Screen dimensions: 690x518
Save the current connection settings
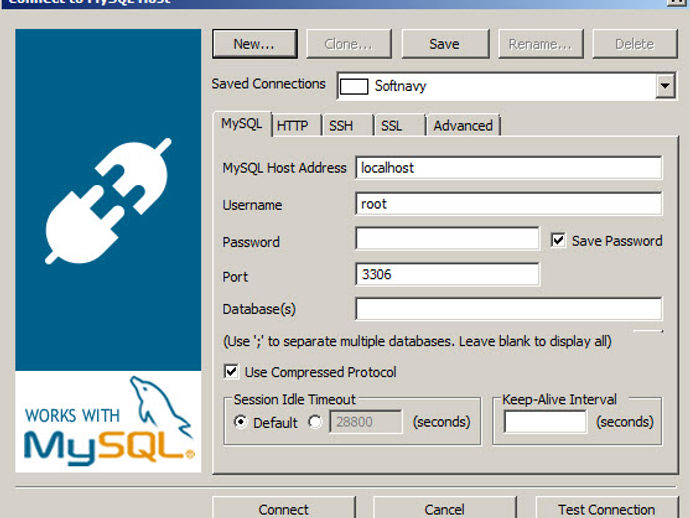(445, 44)
